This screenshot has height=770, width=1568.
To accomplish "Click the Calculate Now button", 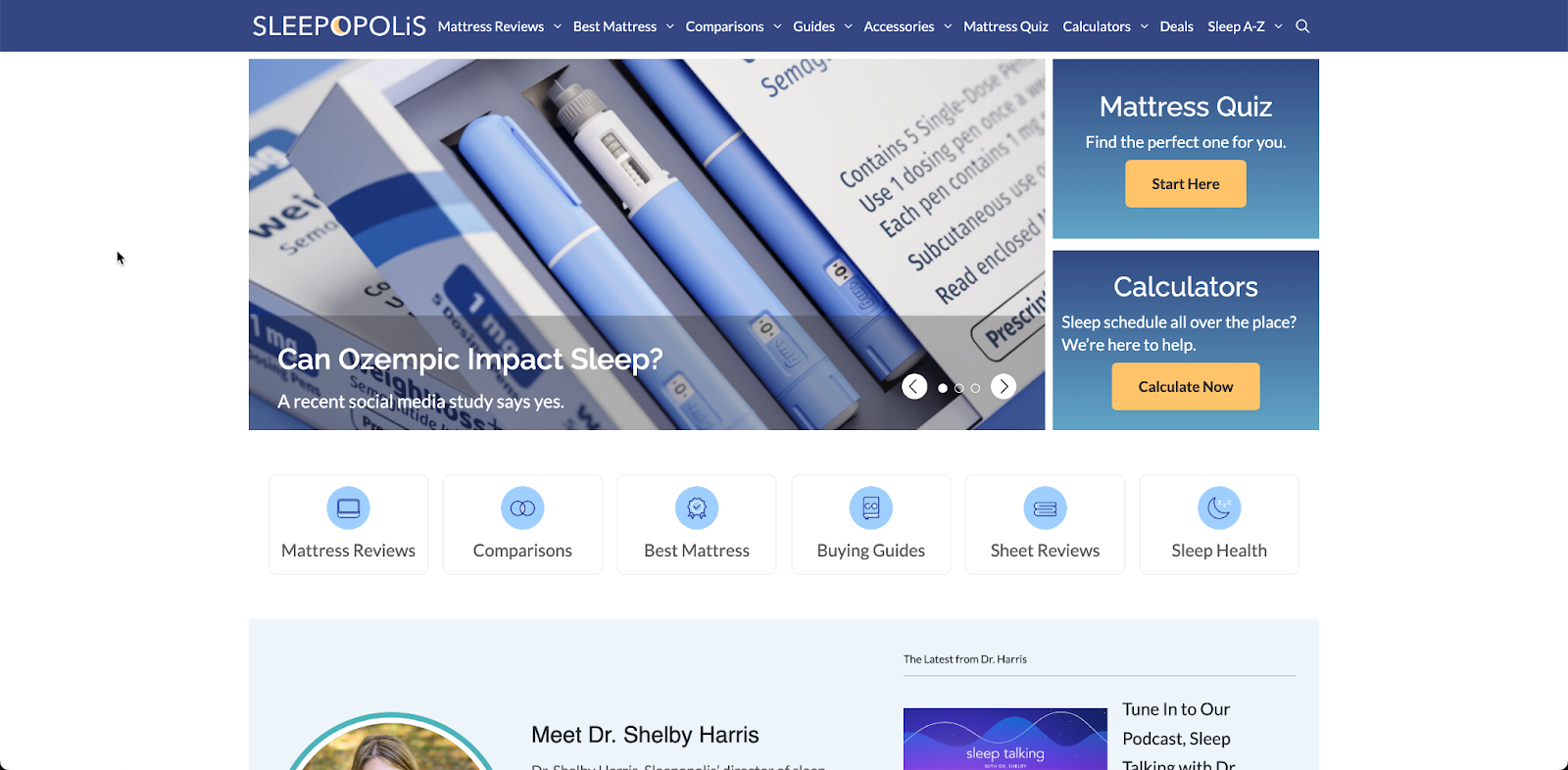I will point(1186,387).
